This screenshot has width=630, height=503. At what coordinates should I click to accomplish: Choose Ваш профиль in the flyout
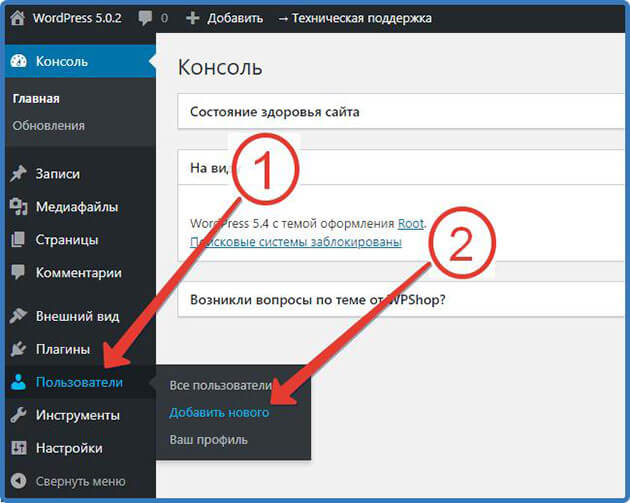pyautogui.click(x=209, y=440)
